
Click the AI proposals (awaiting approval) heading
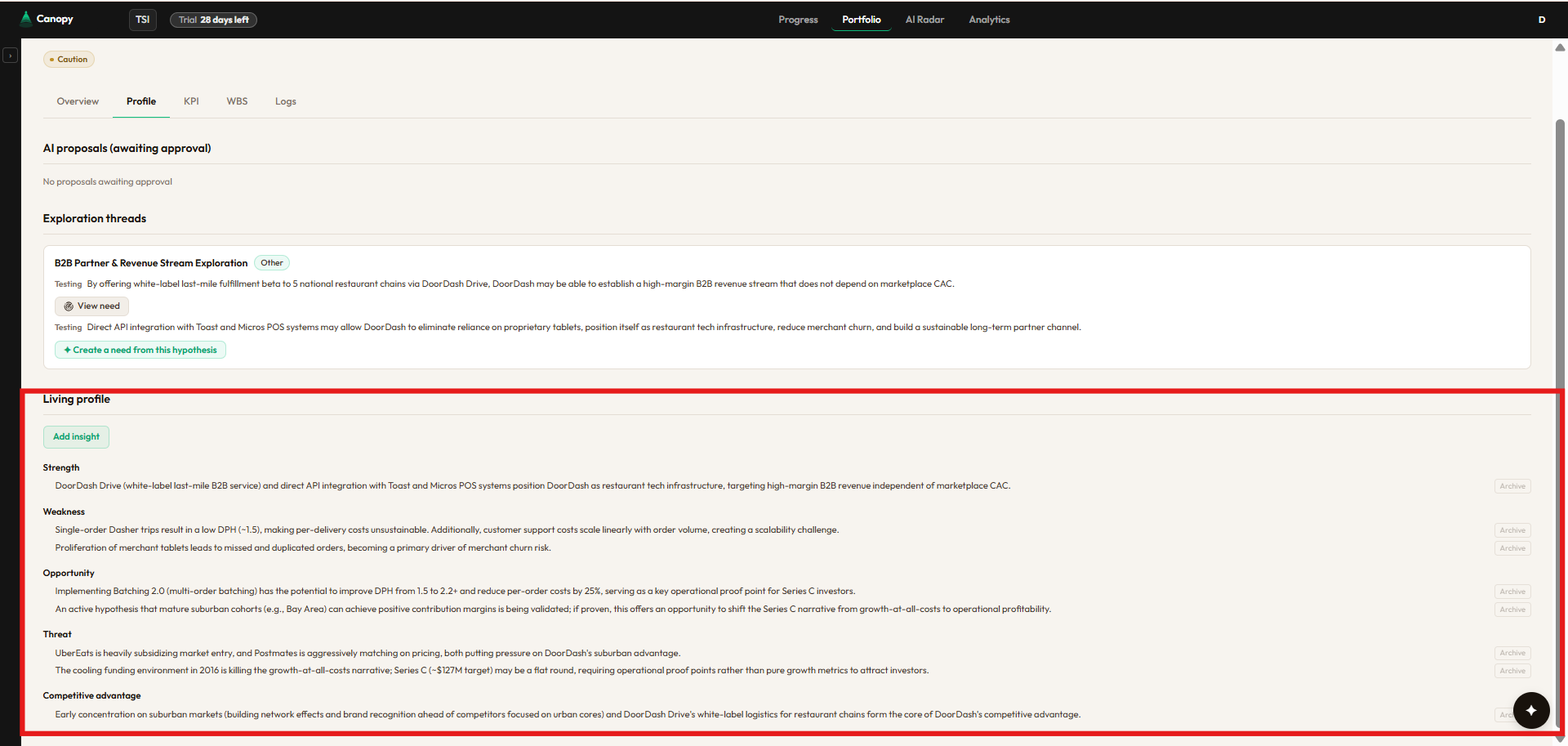pyautogui.click(x=127, y=148)
